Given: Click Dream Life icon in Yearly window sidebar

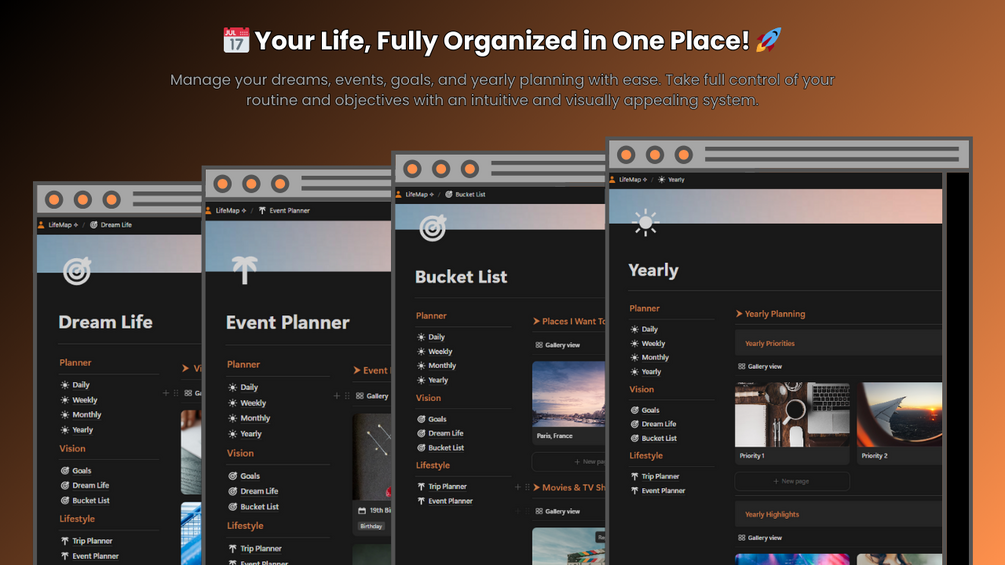Looking at the screenshot, I should pyautogui.click(x=635, y=424).
